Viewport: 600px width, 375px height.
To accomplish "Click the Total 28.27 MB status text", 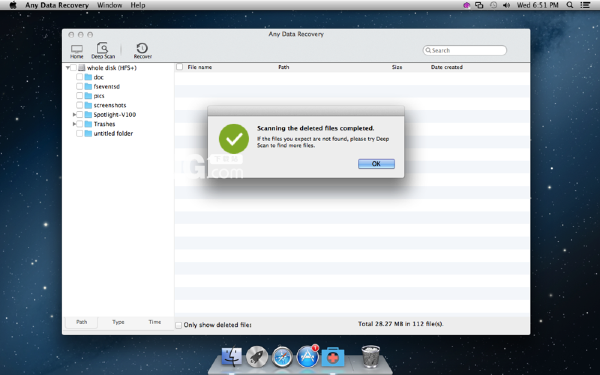I will tap(401, 324).
